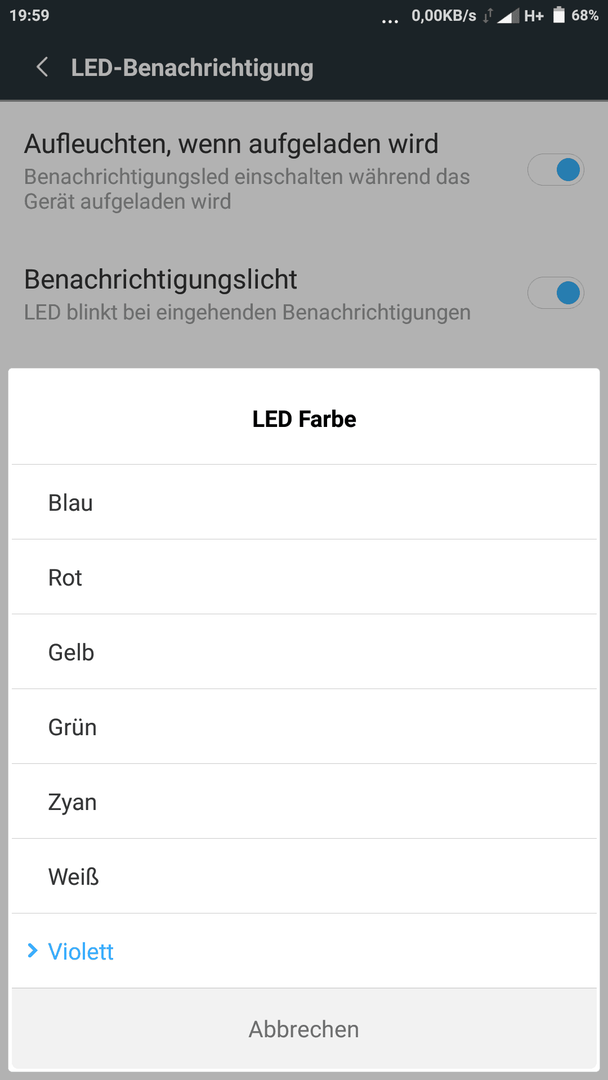Tap the data transfer arrows icon
Viewport: 608px width, 1080px height.
488,16
